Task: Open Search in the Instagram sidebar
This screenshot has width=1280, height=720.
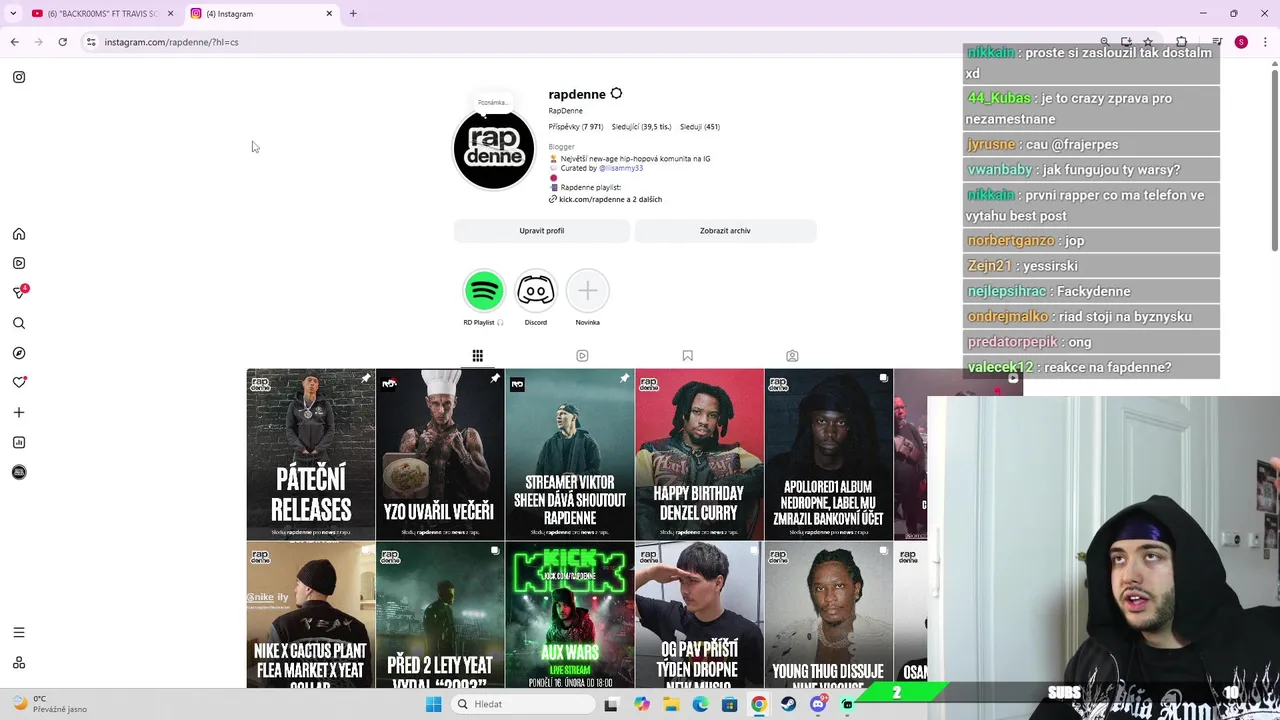Action: click(19, 323)
